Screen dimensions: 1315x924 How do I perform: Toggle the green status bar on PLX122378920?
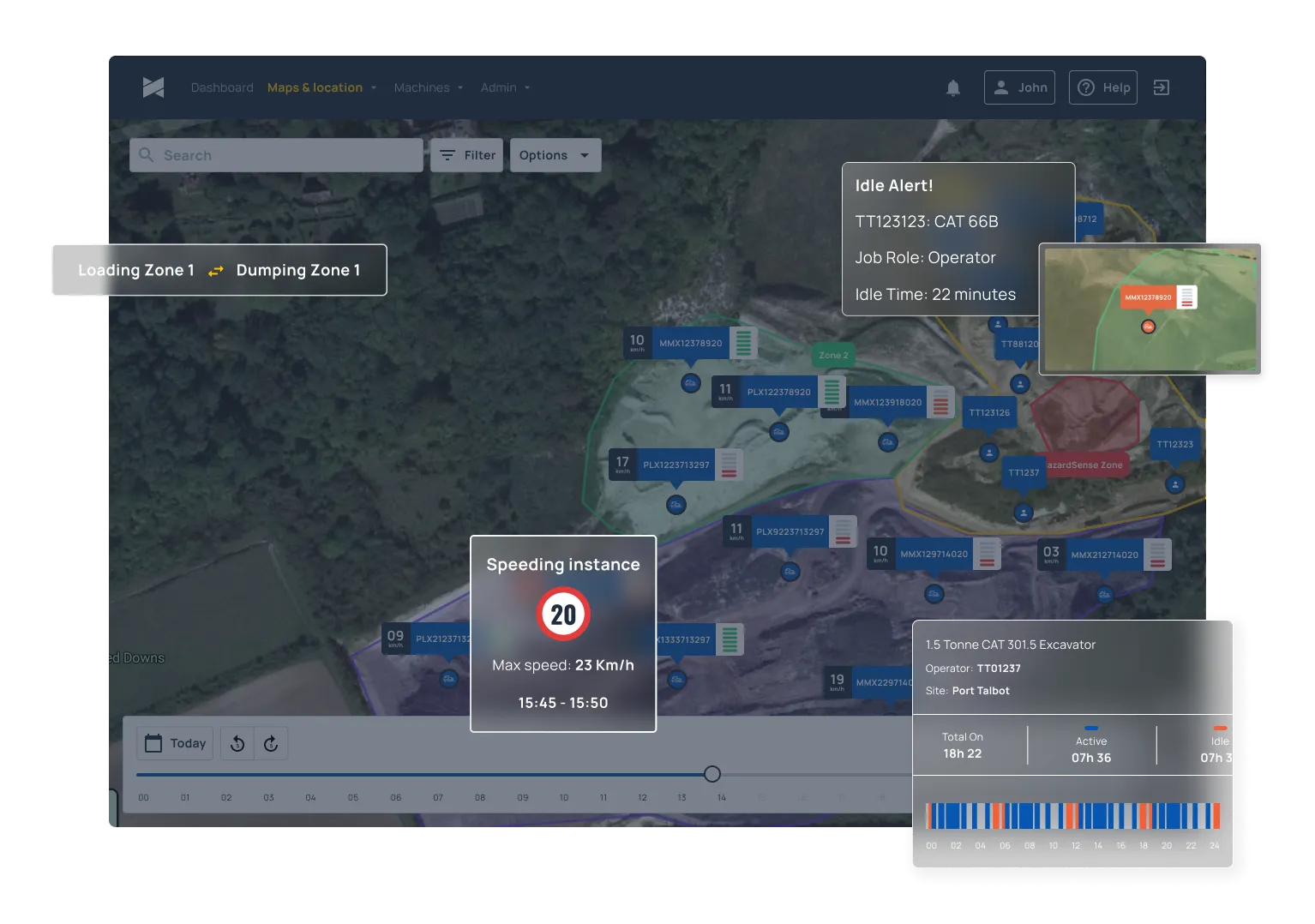pos(832,393)
